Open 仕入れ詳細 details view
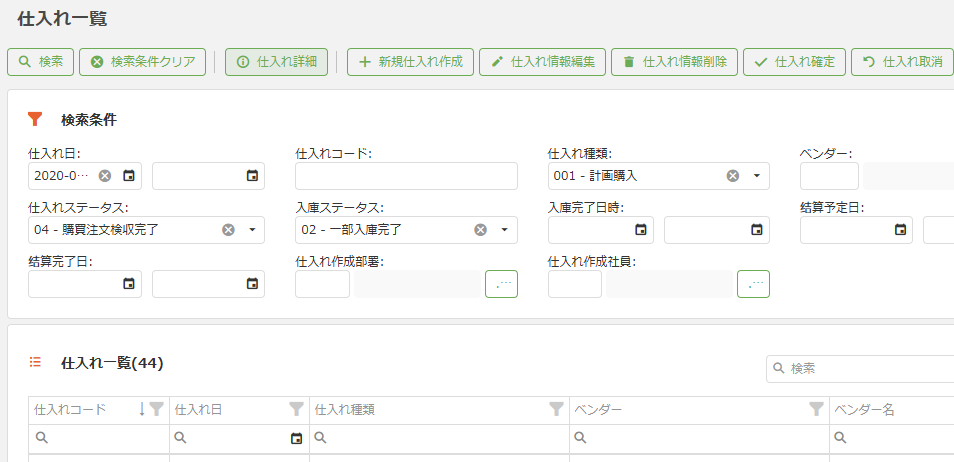954x462 pixels. coord(276,62)
